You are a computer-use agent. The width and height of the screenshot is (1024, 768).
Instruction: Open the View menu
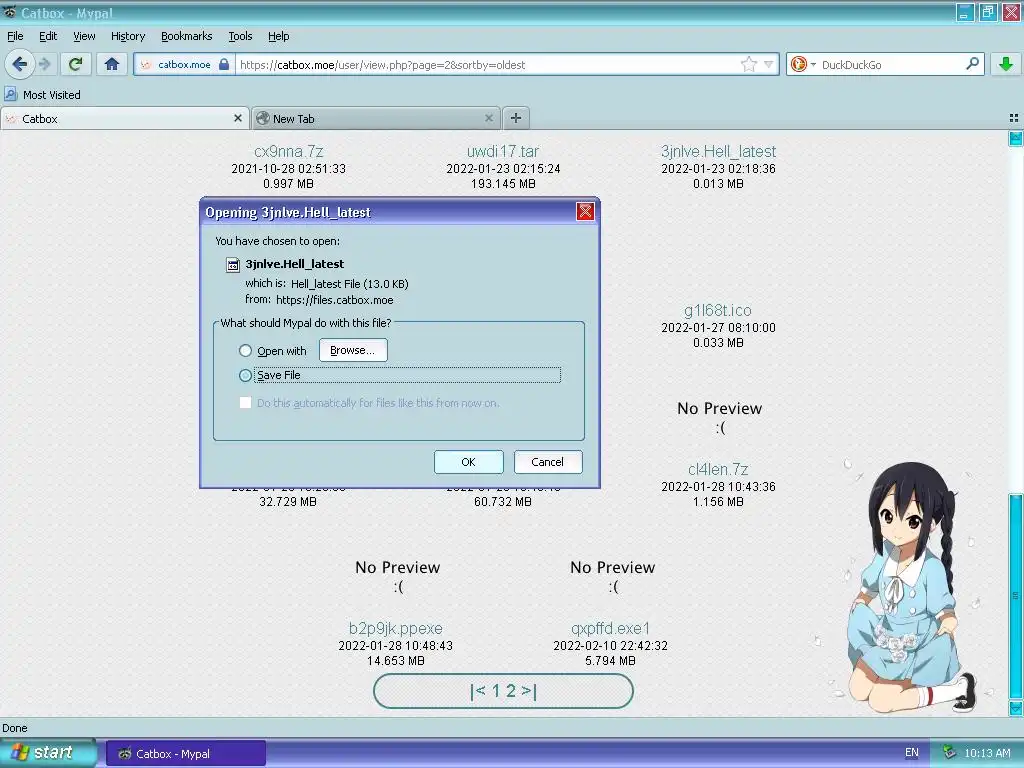(84, 36)
